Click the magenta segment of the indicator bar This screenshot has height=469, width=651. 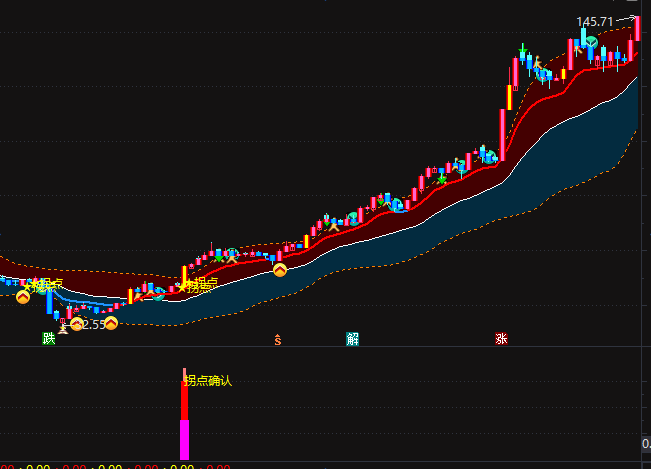184,440
